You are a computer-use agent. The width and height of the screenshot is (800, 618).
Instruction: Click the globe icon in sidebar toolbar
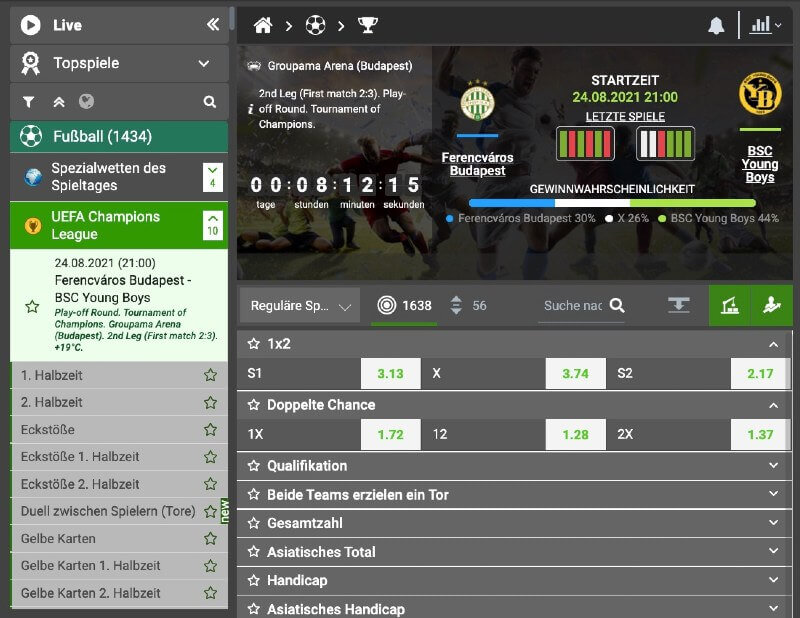pyautogui.click(x=86, y=102)
